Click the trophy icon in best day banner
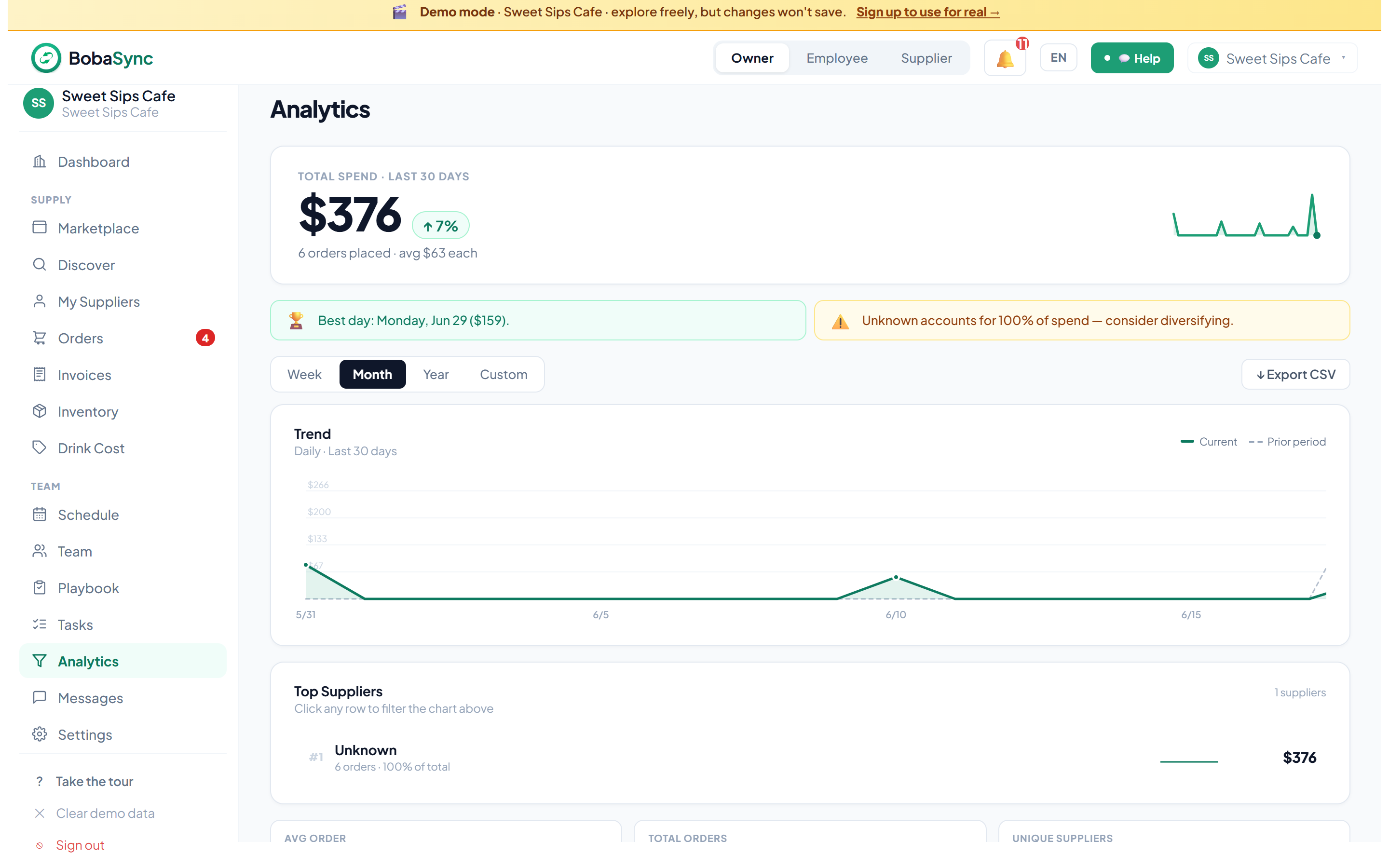Viewport: 1389px width, 868px height. pos(296,320)
